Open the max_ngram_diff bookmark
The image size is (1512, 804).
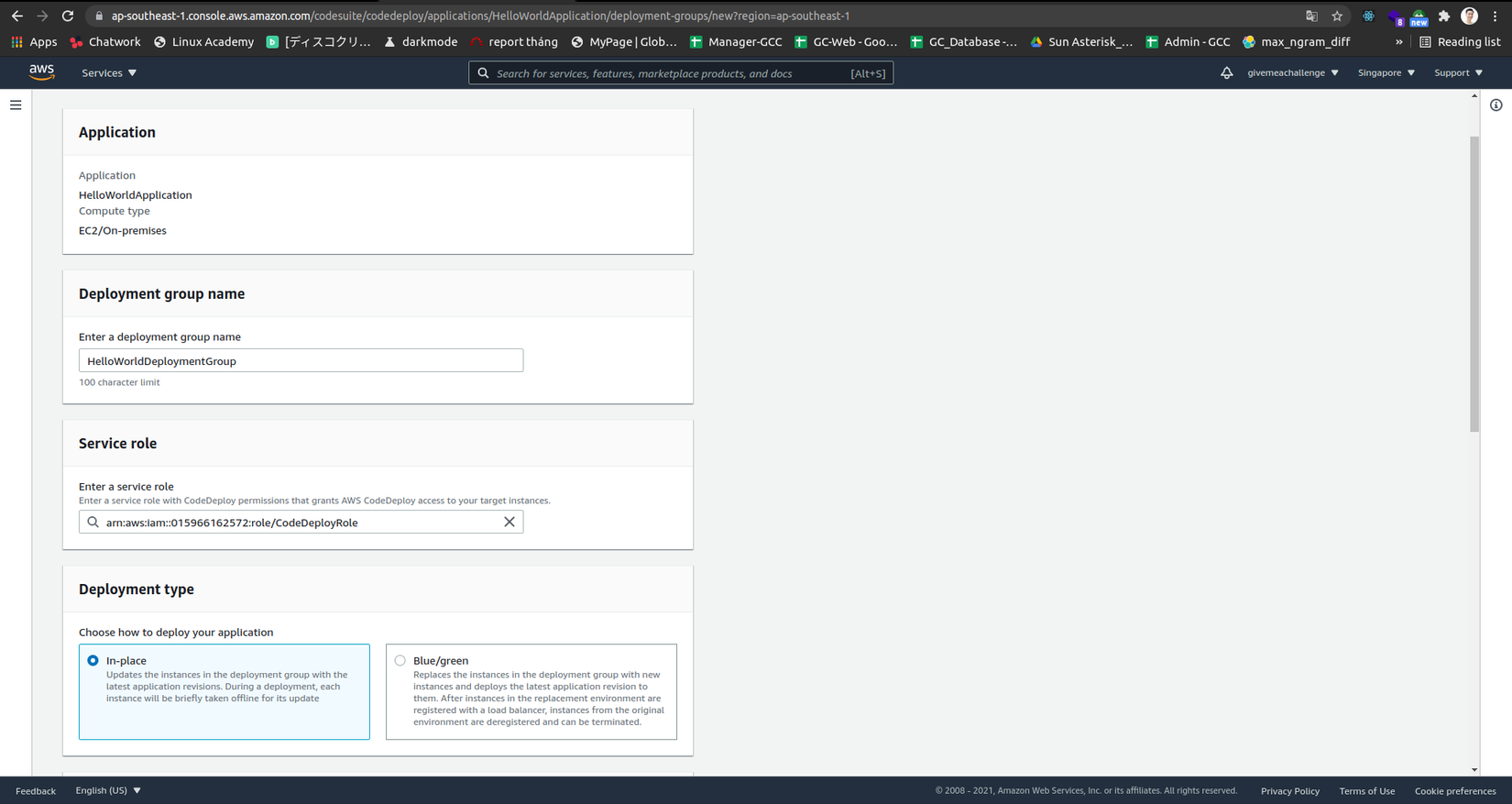point(1297,41)
